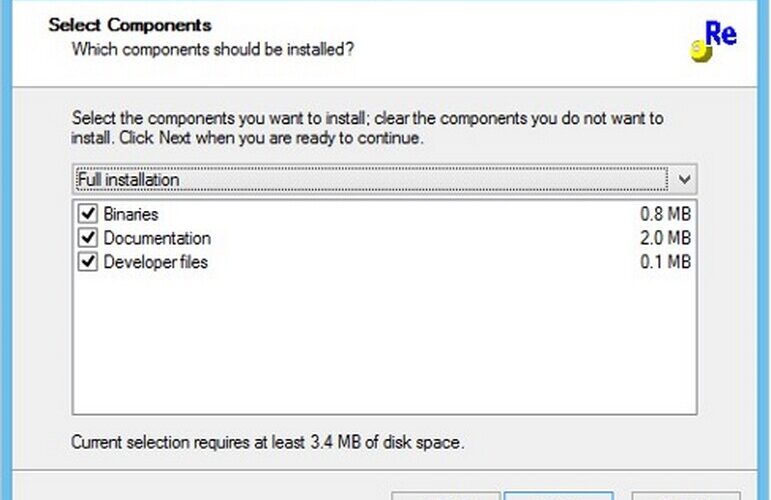Toggle the Documentation checkbox
The height and width of the screenshot is (500, 771).
pyautogui.click(x=88, y=238)
